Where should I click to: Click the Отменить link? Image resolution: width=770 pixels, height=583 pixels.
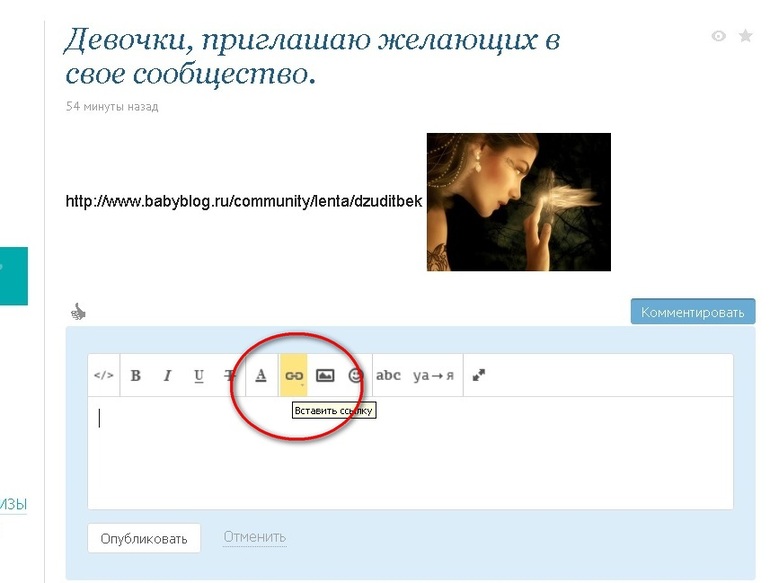pos(254,537)
